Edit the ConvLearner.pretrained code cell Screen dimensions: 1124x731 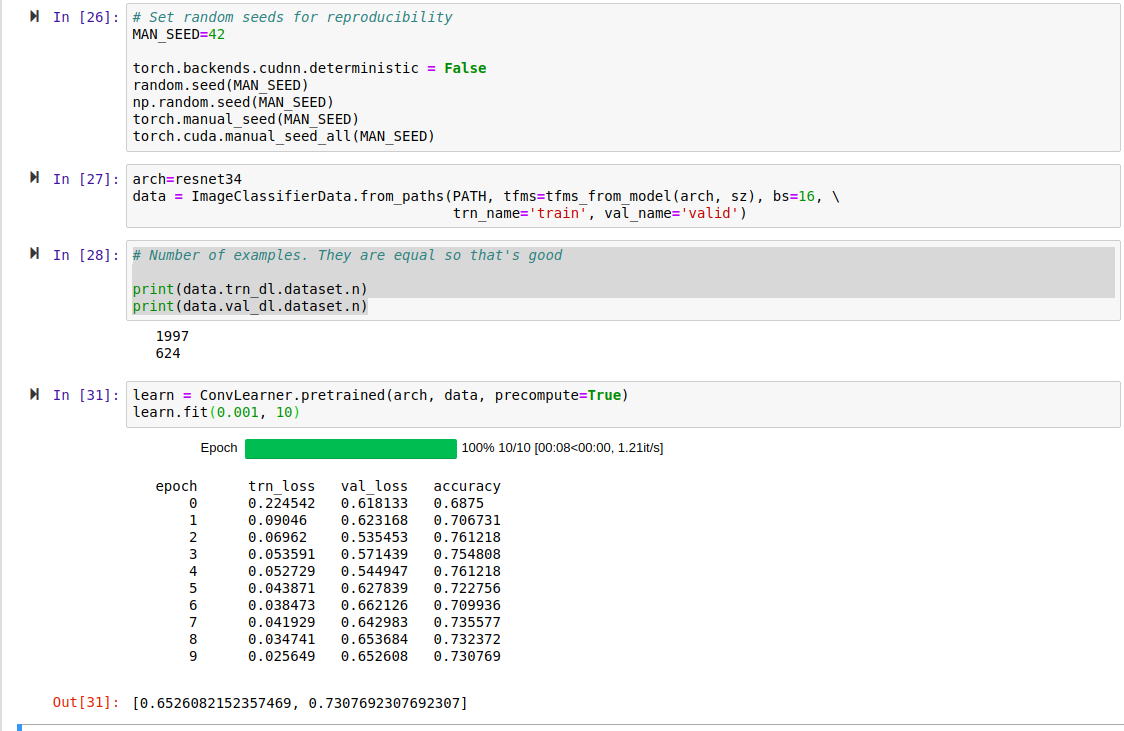[x=620, y=404]
